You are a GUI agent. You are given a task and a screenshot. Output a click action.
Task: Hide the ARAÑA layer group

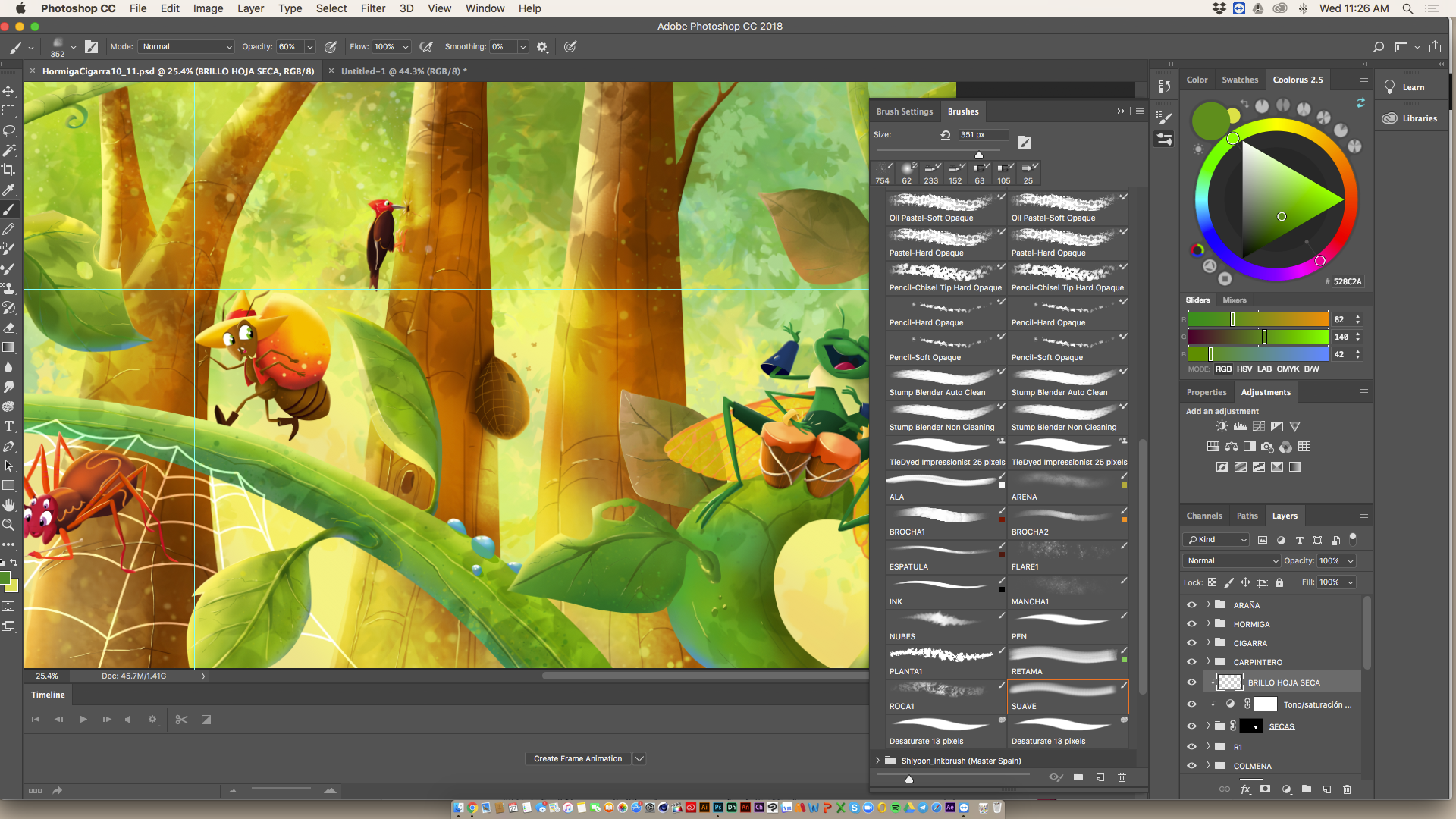1191,605
